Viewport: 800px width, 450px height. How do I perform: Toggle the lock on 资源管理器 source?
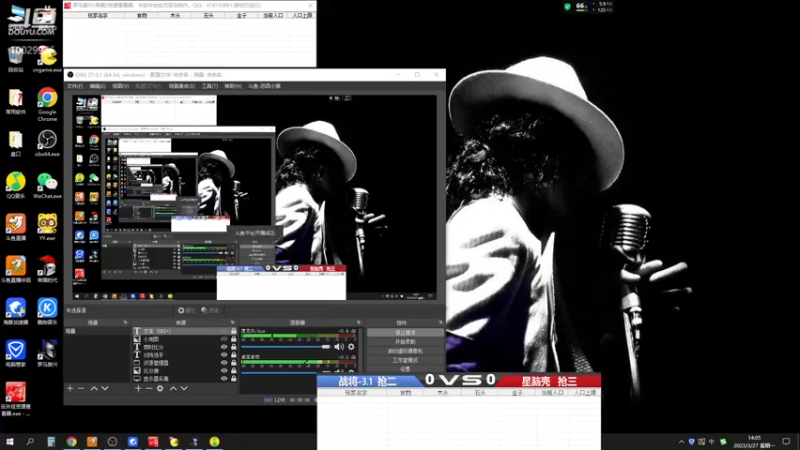point(234,363)
